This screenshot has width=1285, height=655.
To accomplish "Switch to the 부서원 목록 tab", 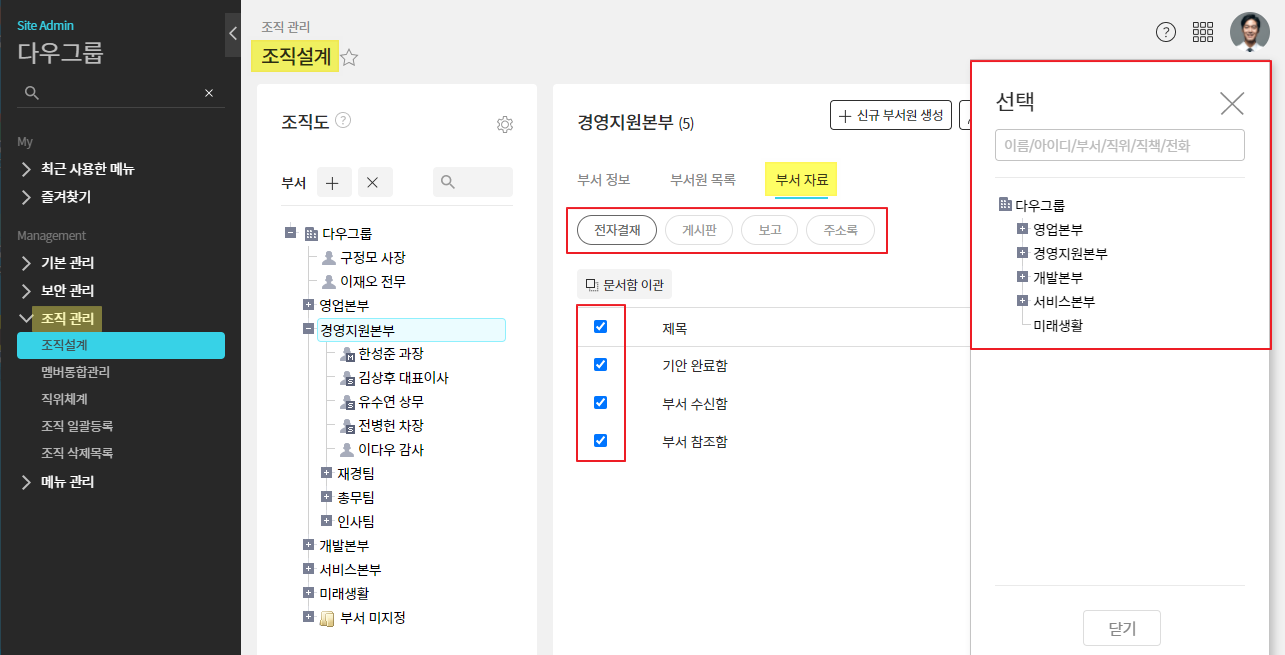I will pyautogui.click(x=702, y=180).
